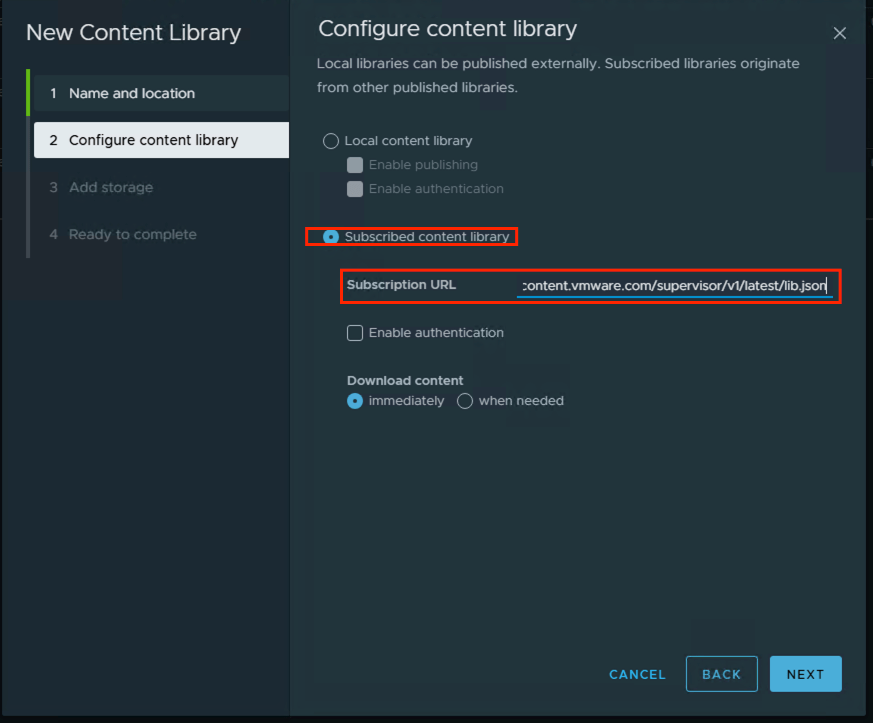Viewport: 873px width, 723px height.
Task: Enable publishing for the local library
Action: click(x=355, y=165)
